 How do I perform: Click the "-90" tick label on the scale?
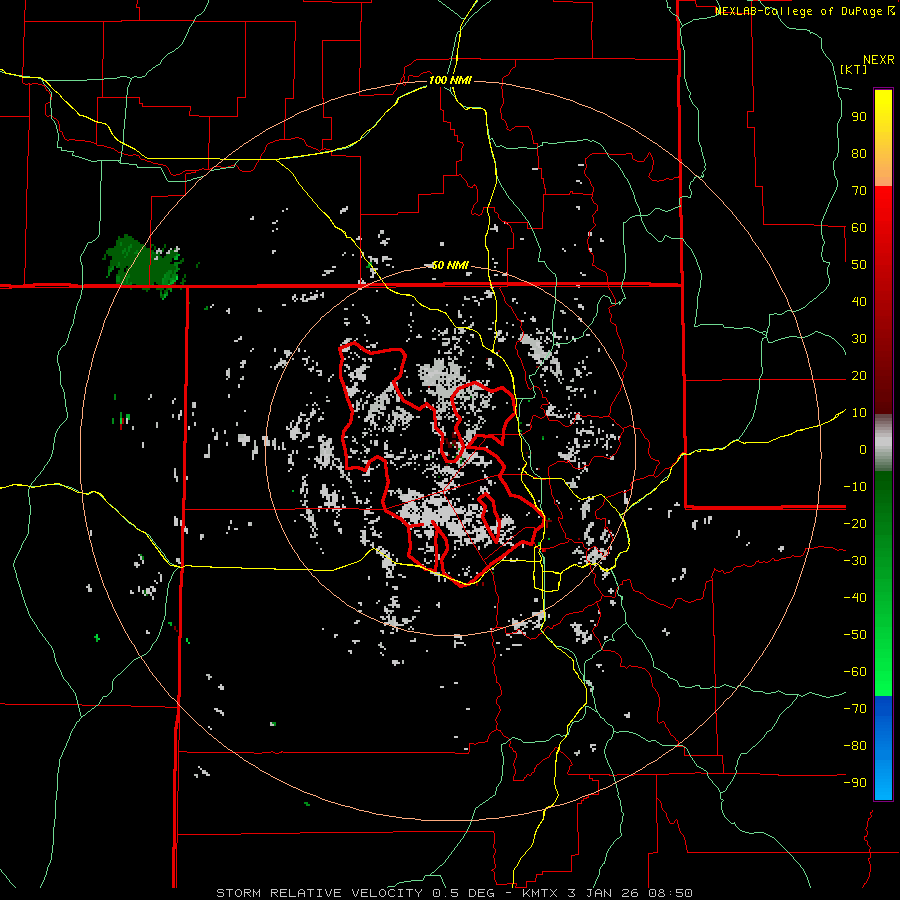(854, 783)
